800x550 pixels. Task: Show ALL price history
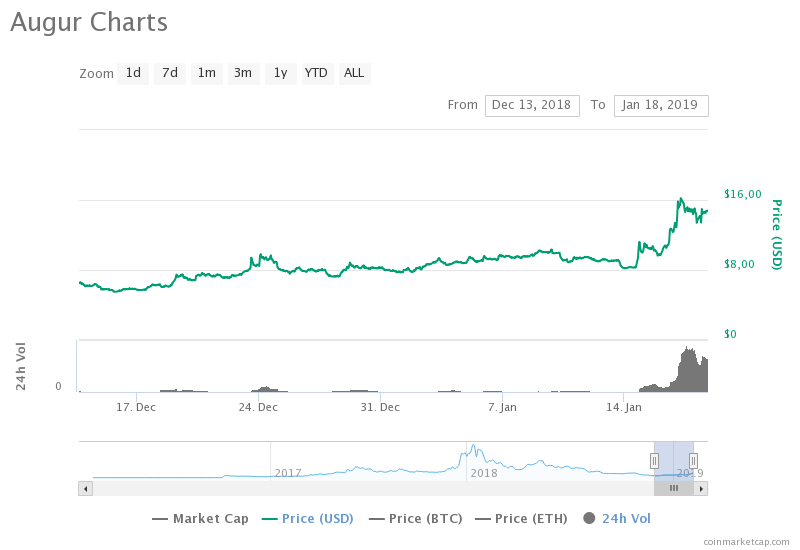click(355, 73)
